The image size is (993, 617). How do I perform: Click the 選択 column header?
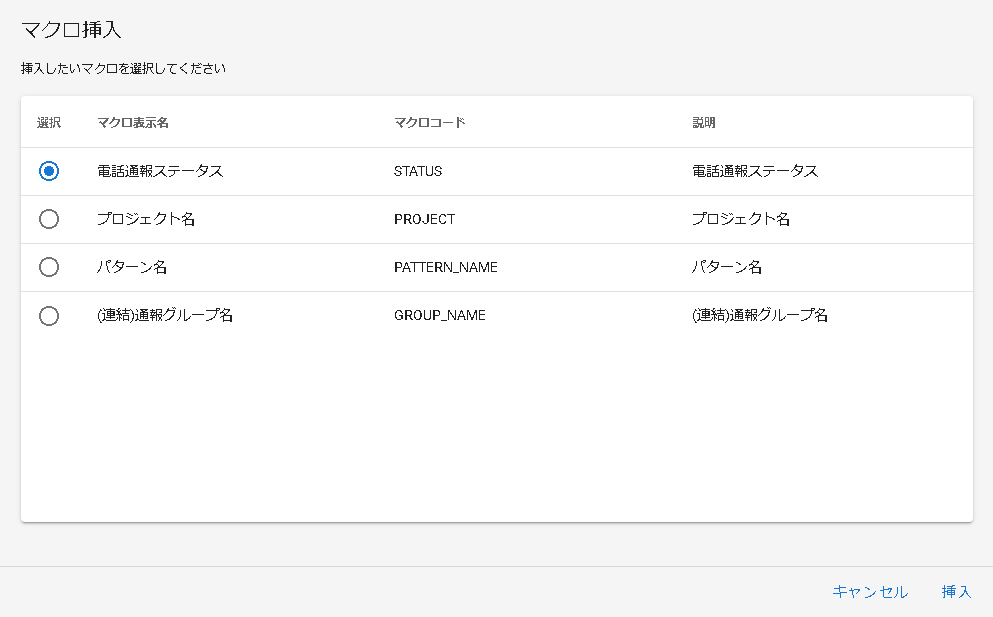(47, 121)
